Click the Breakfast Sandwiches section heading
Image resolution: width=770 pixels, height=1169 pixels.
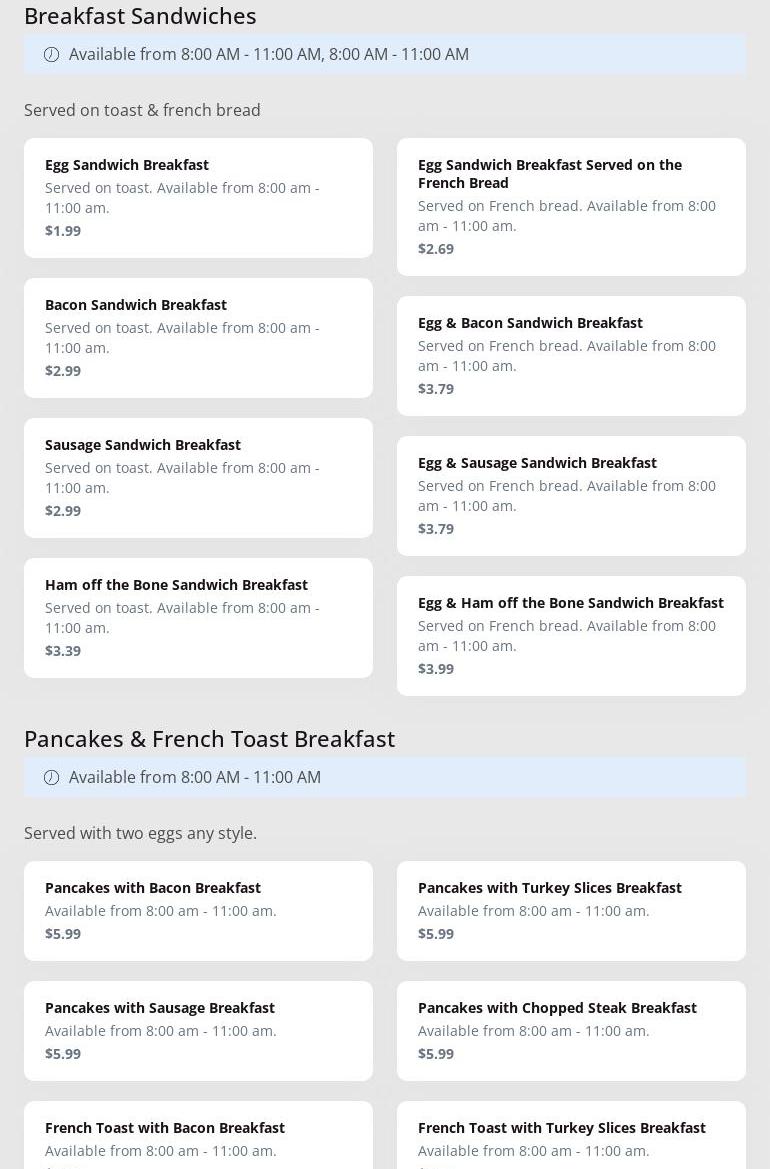coord(140,16)
